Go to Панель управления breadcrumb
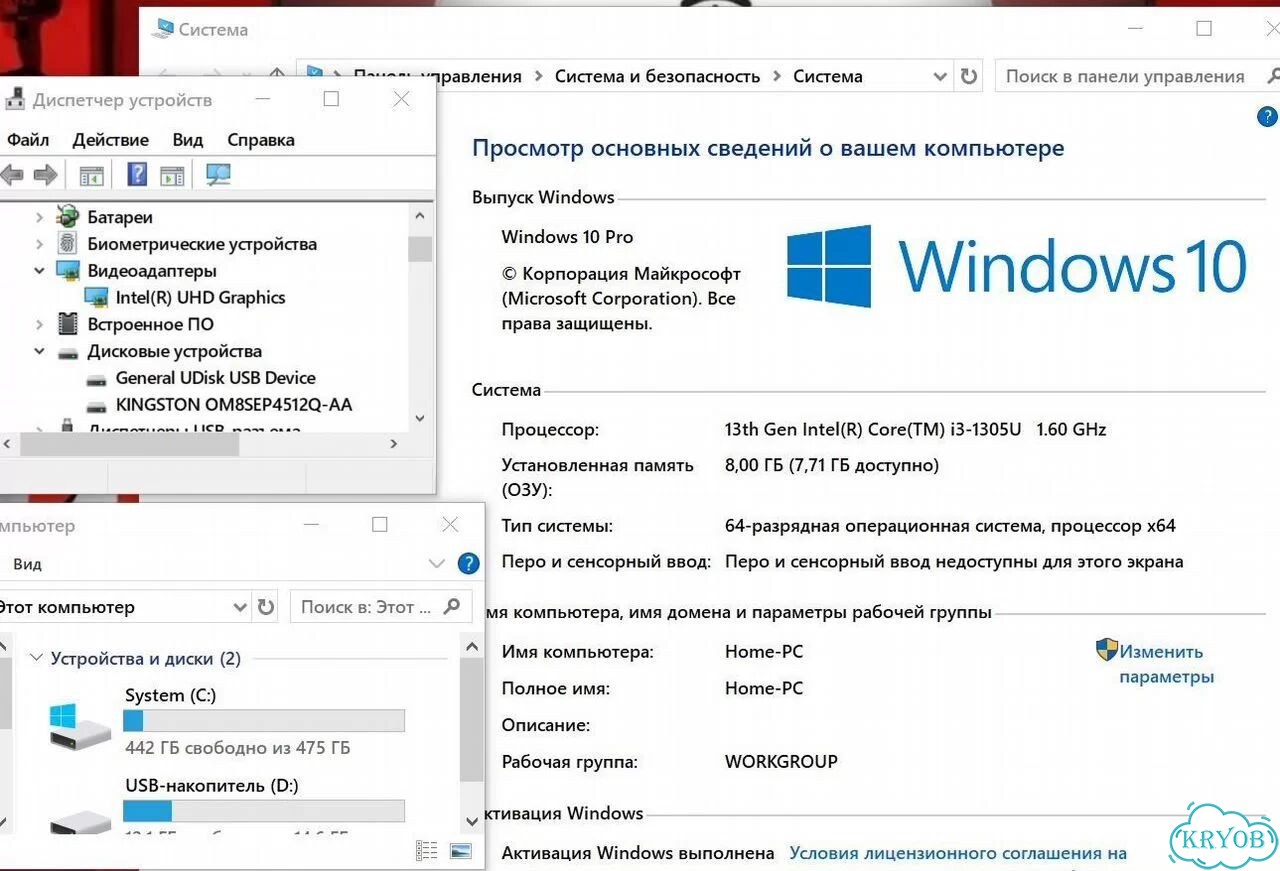The image size is (1280, 871). [437, 76]
